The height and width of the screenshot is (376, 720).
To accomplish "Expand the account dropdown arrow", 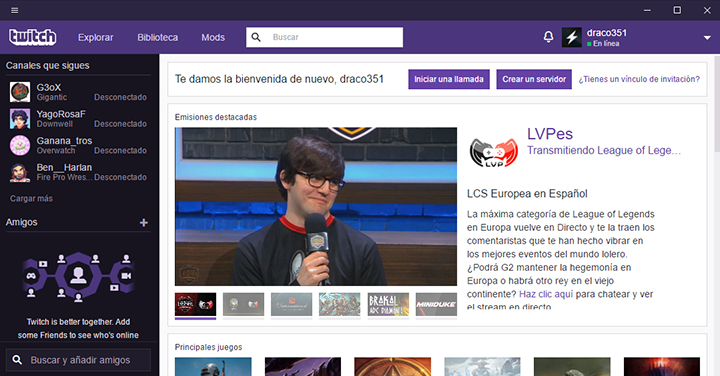I will 707,38.
